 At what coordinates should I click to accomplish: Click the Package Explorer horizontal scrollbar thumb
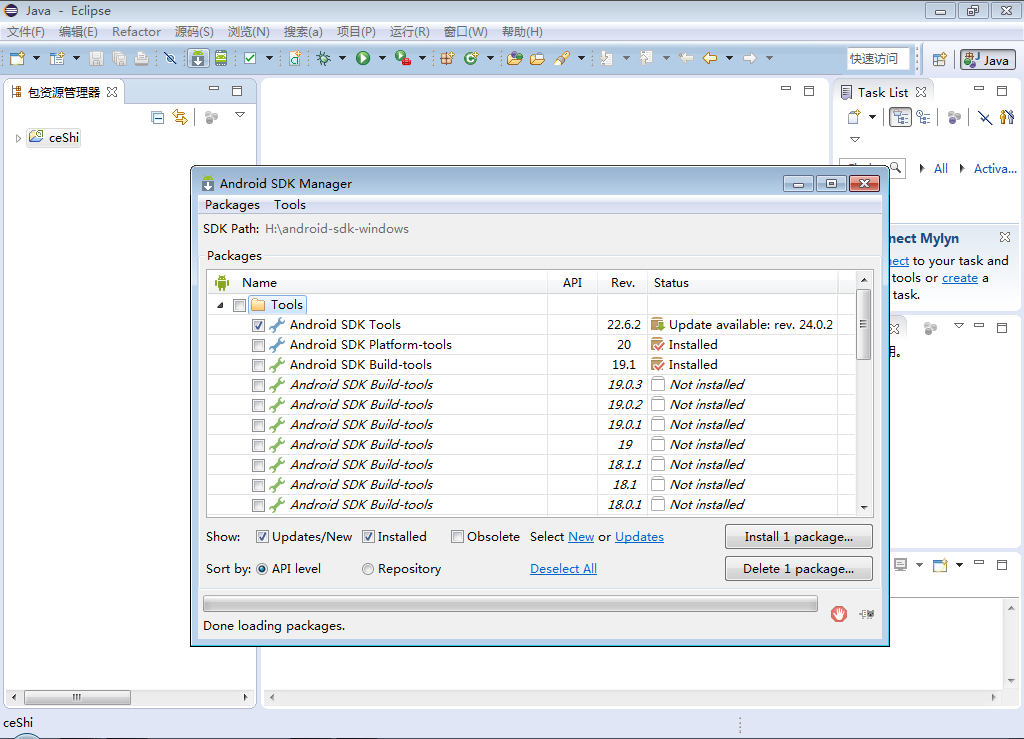coord(77,697)
